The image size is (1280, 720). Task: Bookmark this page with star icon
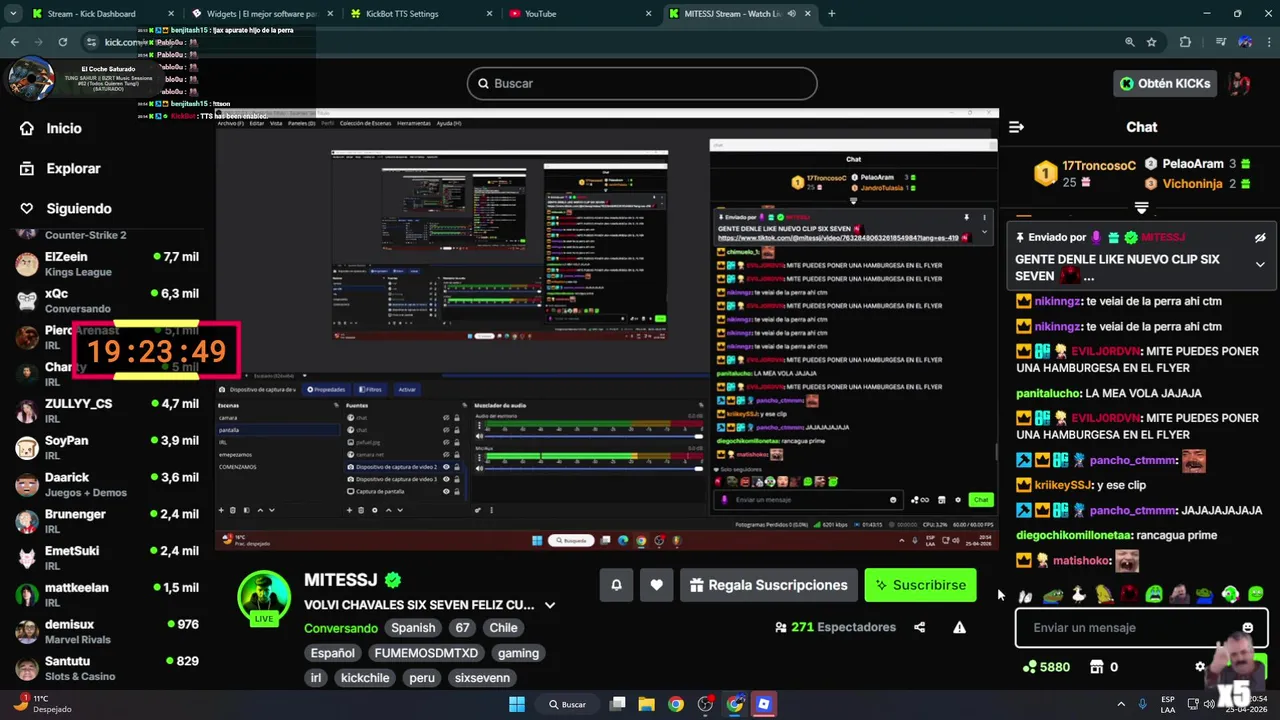(x=1152, y=42)
